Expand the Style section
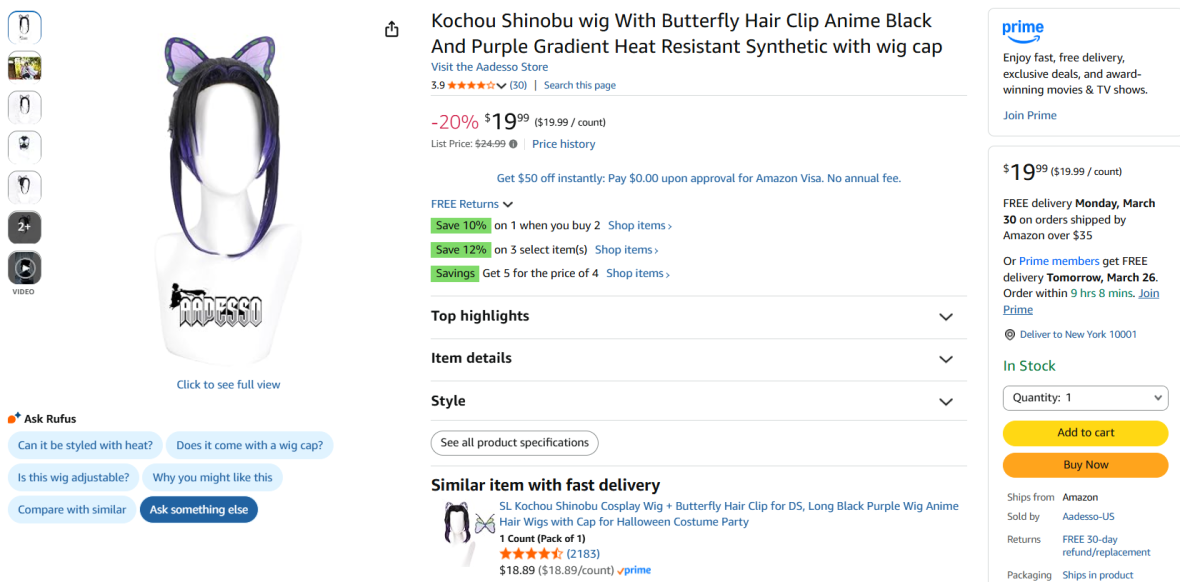 coord(946,402)
